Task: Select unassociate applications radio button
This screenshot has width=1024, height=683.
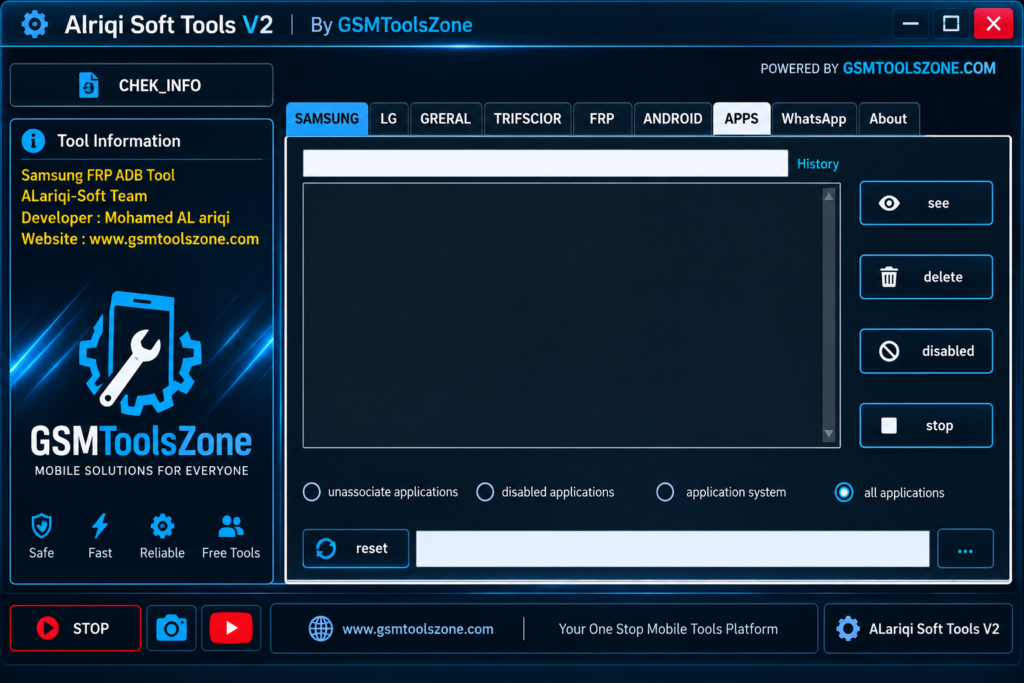Action: click(312, 492)
